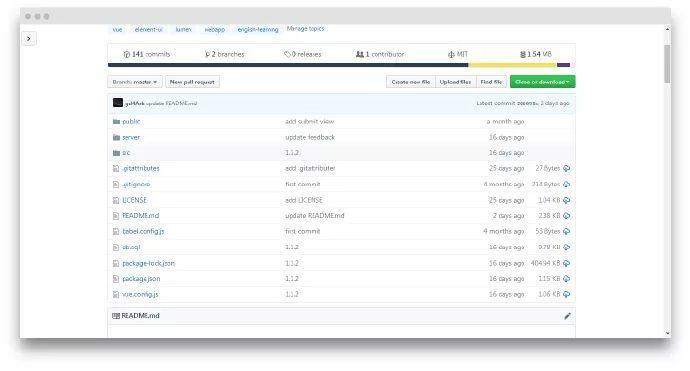Open the vue.config.js file
The height and width of the screenshot is (371, 690).
140,294
